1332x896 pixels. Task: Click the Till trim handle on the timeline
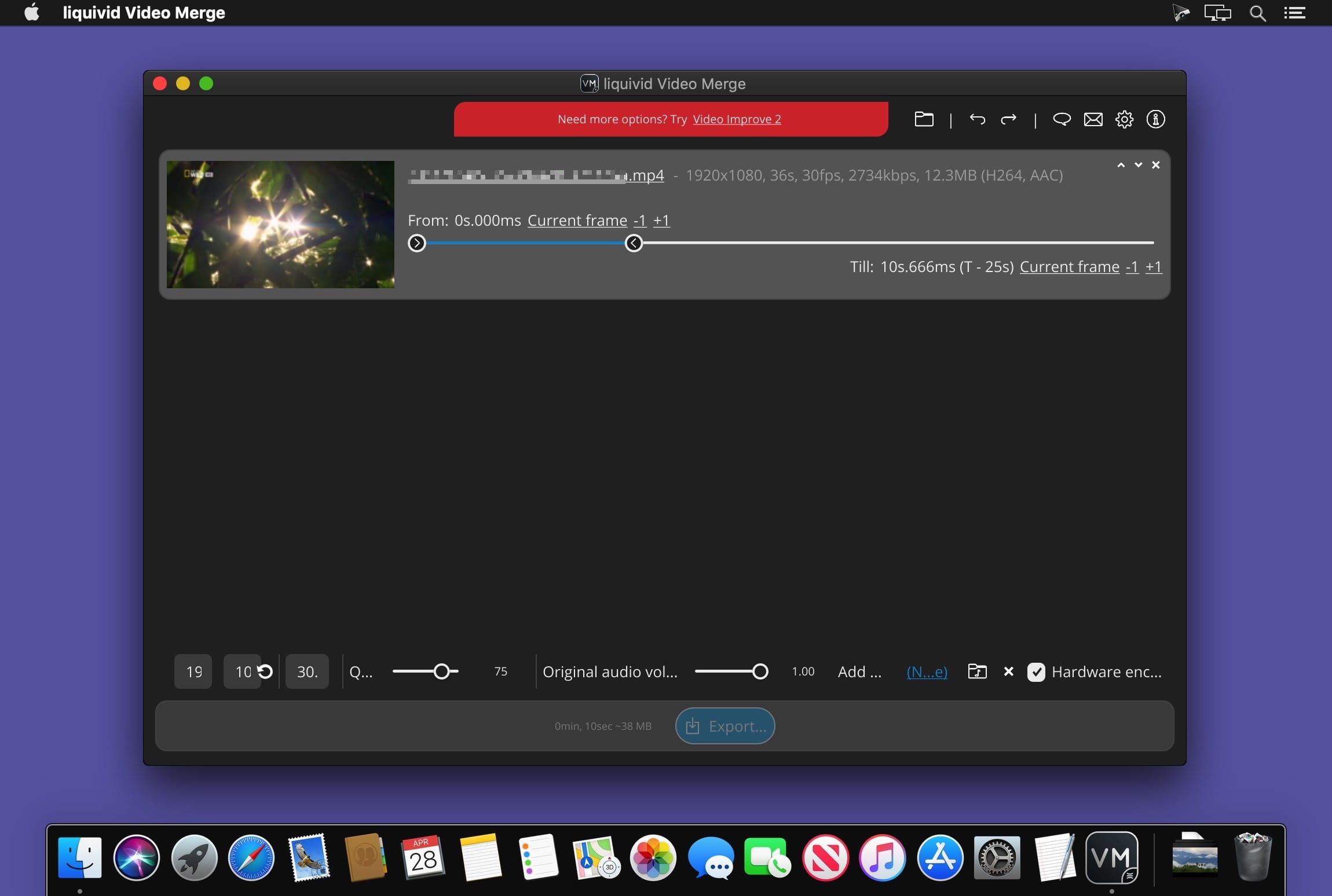634,243
